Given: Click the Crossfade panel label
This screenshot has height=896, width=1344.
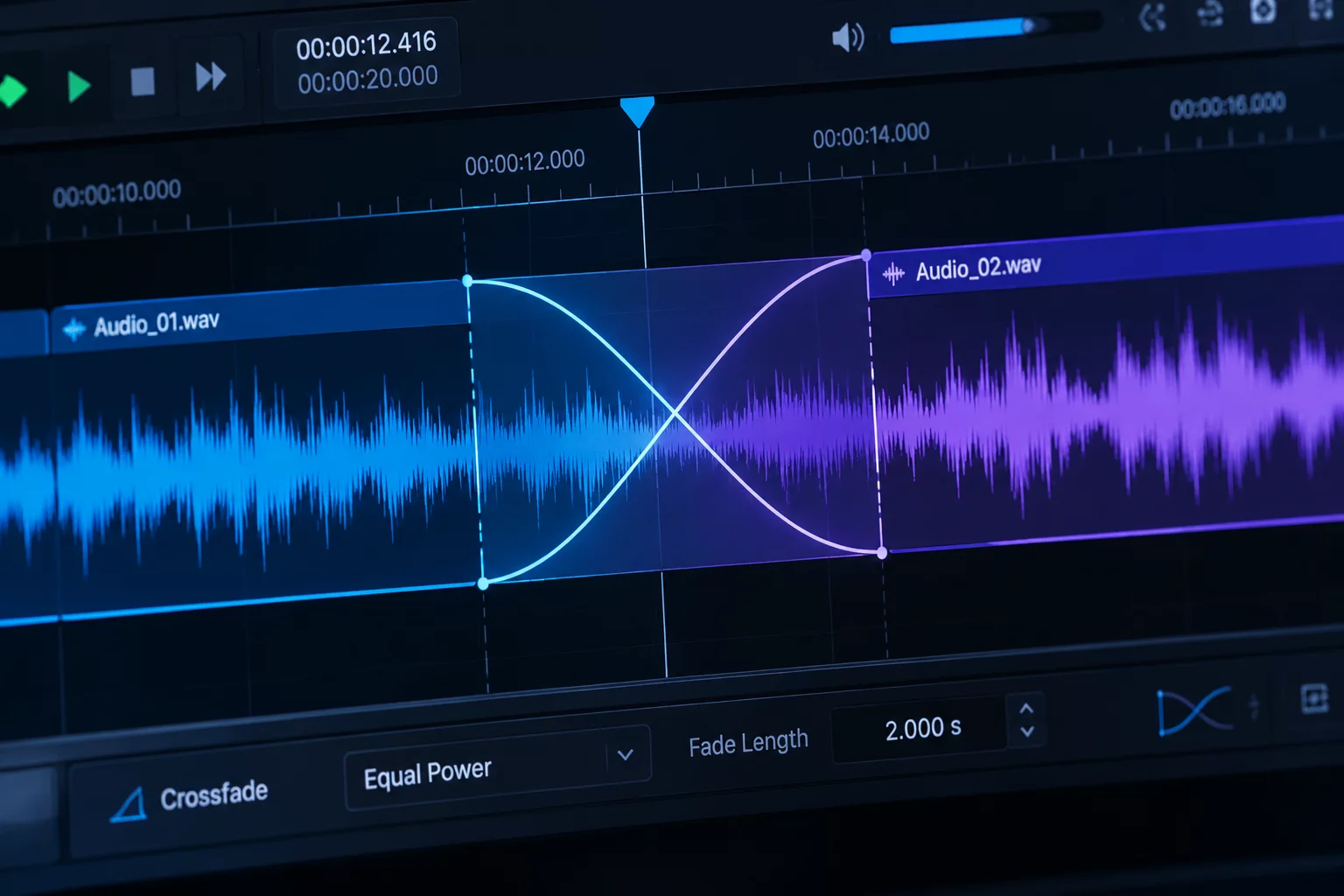Looking at the screenshot, I should [213, 795].
